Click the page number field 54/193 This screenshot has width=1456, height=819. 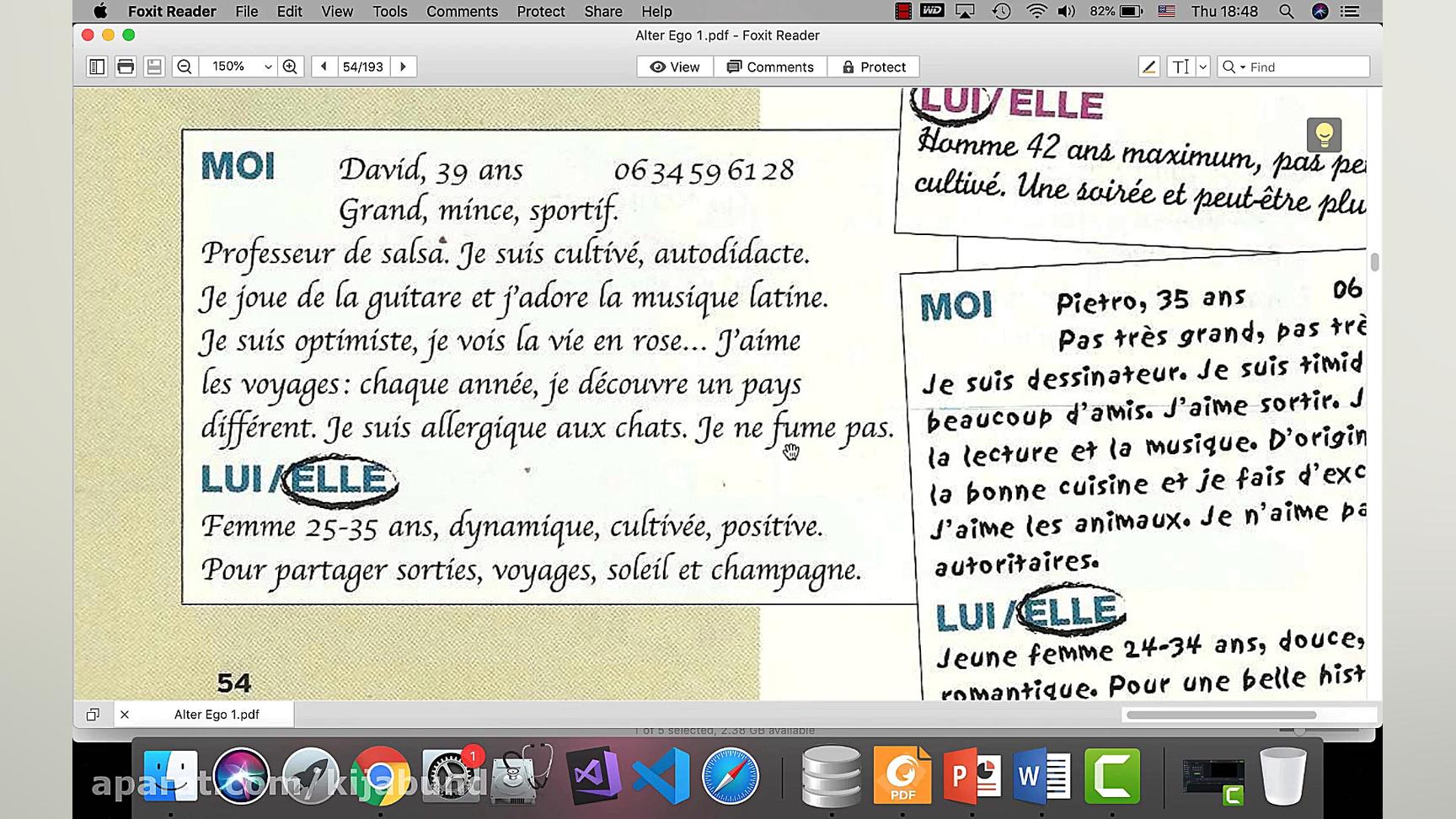click(363, 67)
